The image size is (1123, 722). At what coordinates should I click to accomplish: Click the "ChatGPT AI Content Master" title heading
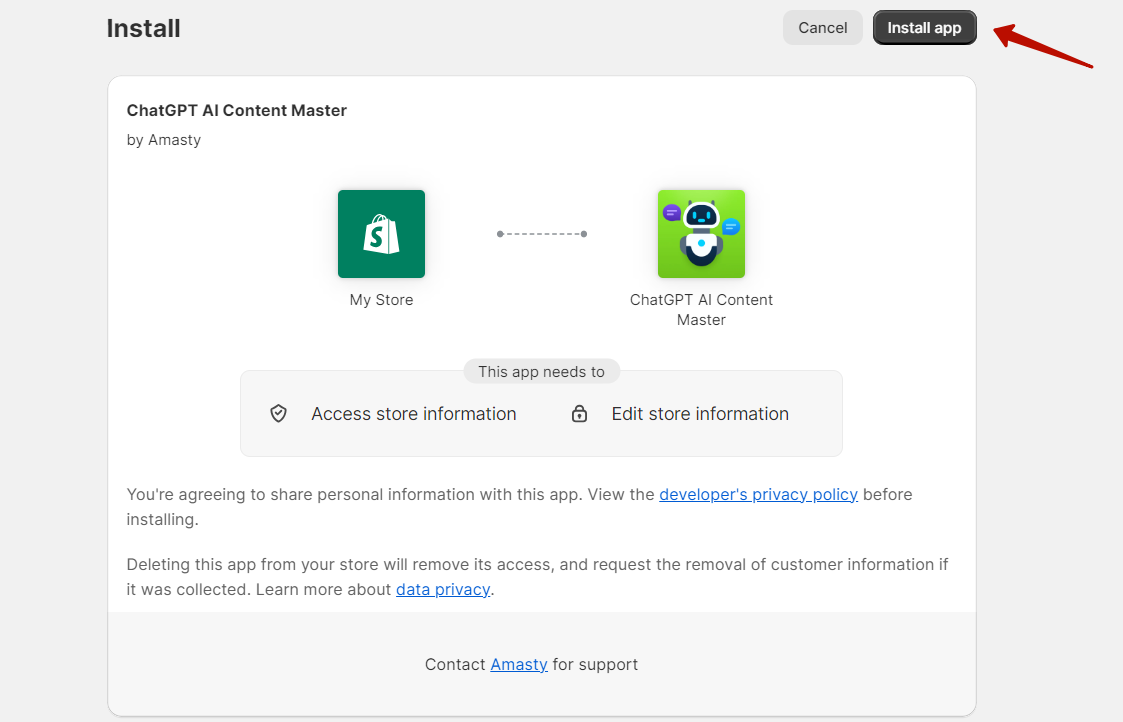point(236,110)
